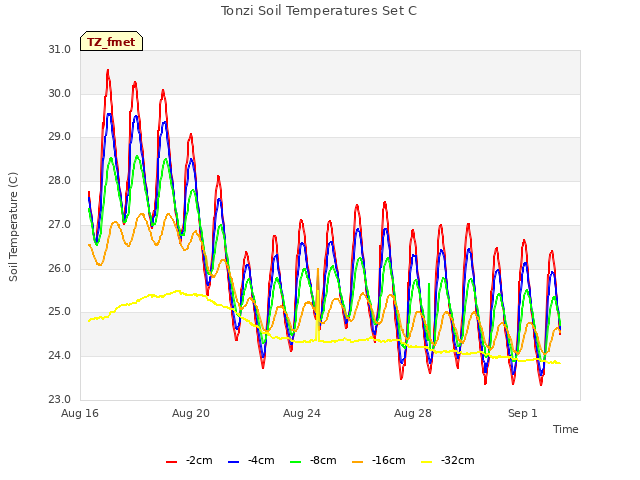Select the chart title Tonzi Soil Temperatures Set C
The height and width of the screenshot is (480, 640).
(319, 11)
